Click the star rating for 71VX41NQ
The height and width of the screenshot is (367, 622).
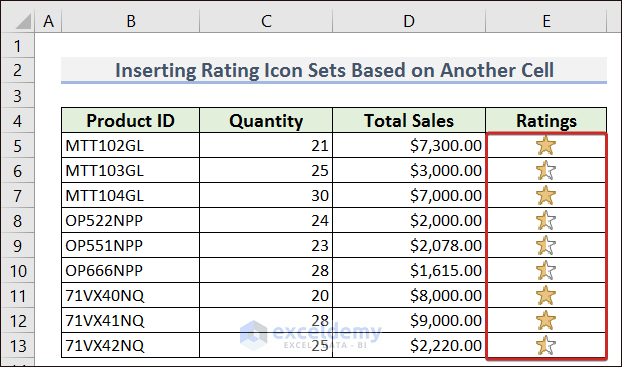pyautogui.click(x=546, y=320)
